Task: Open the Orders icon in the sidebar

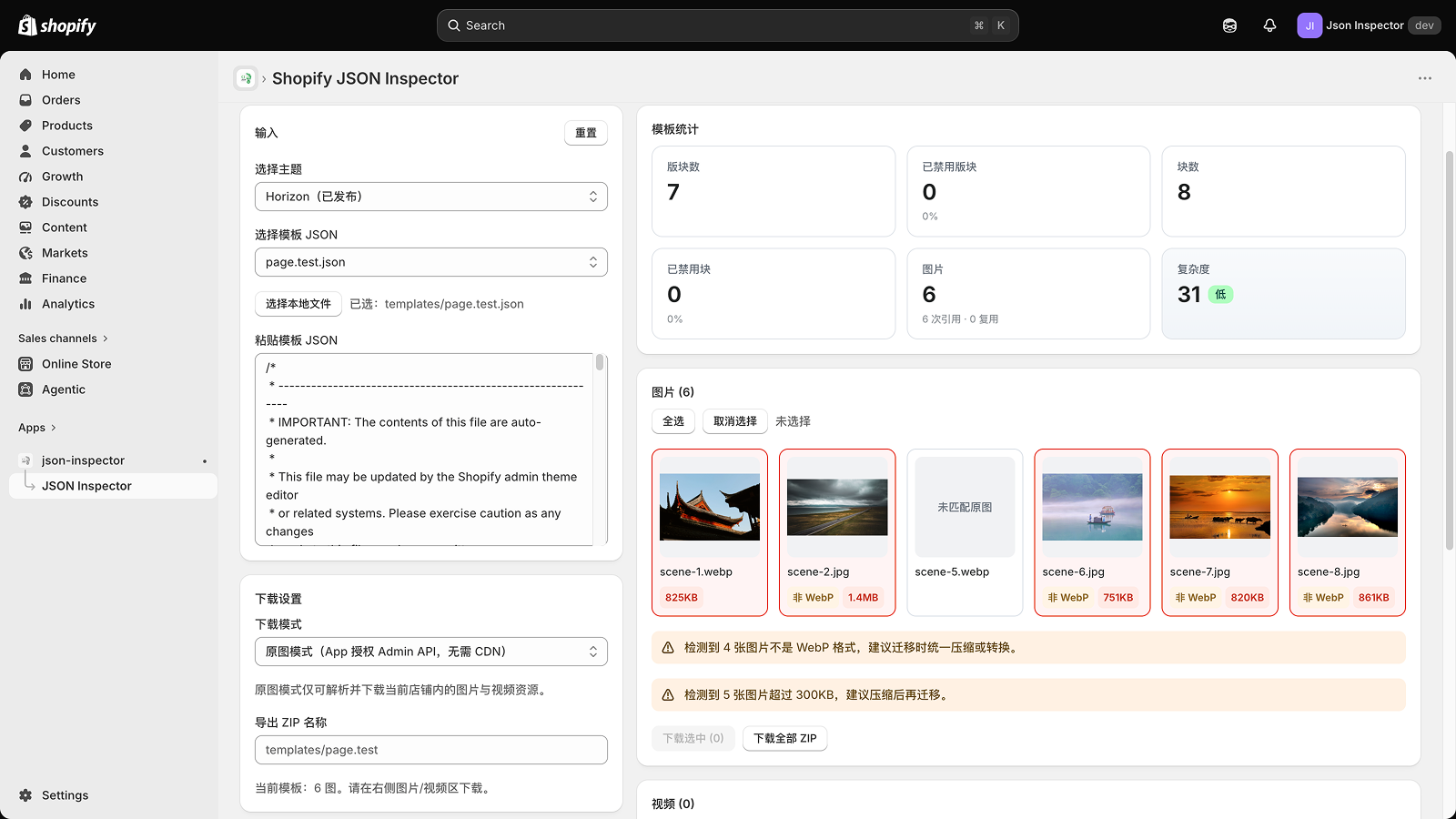Action: (25, 100)
